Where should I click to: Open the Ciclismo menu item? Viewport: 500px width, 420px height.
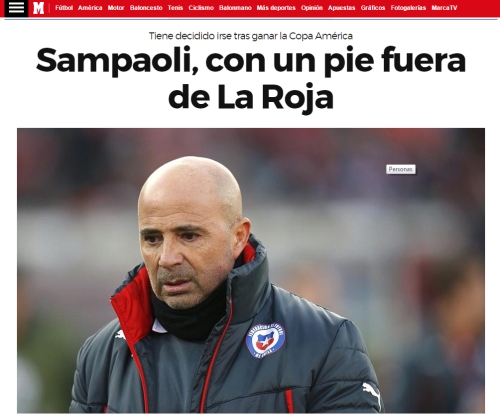tap(201, 8)
